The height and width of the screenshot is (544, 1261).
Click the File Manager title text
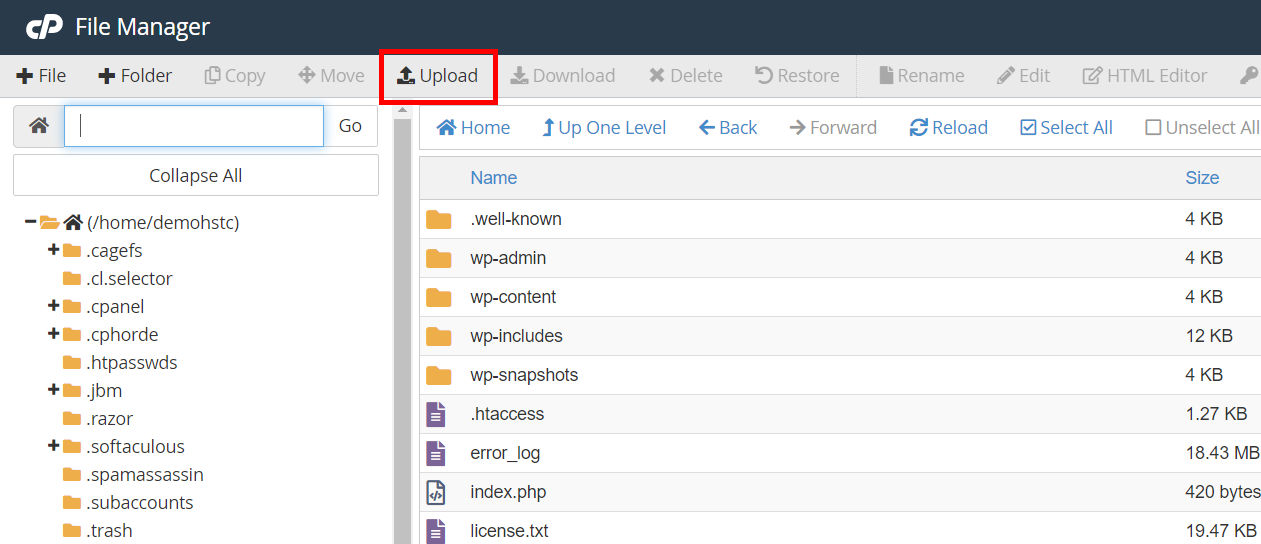point(143,27)
